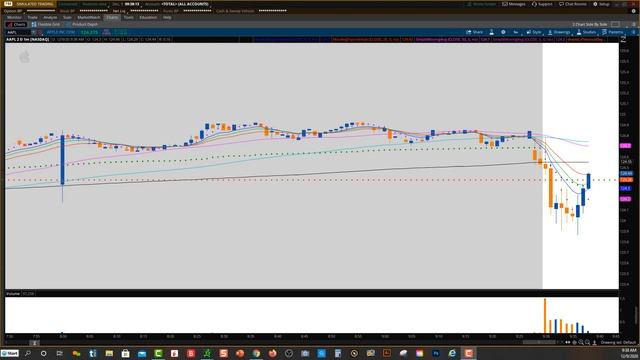Switch to the Analyze tab
Image resolution: width=640 pixels, height=360 pixels.
[x=50, y=18]
